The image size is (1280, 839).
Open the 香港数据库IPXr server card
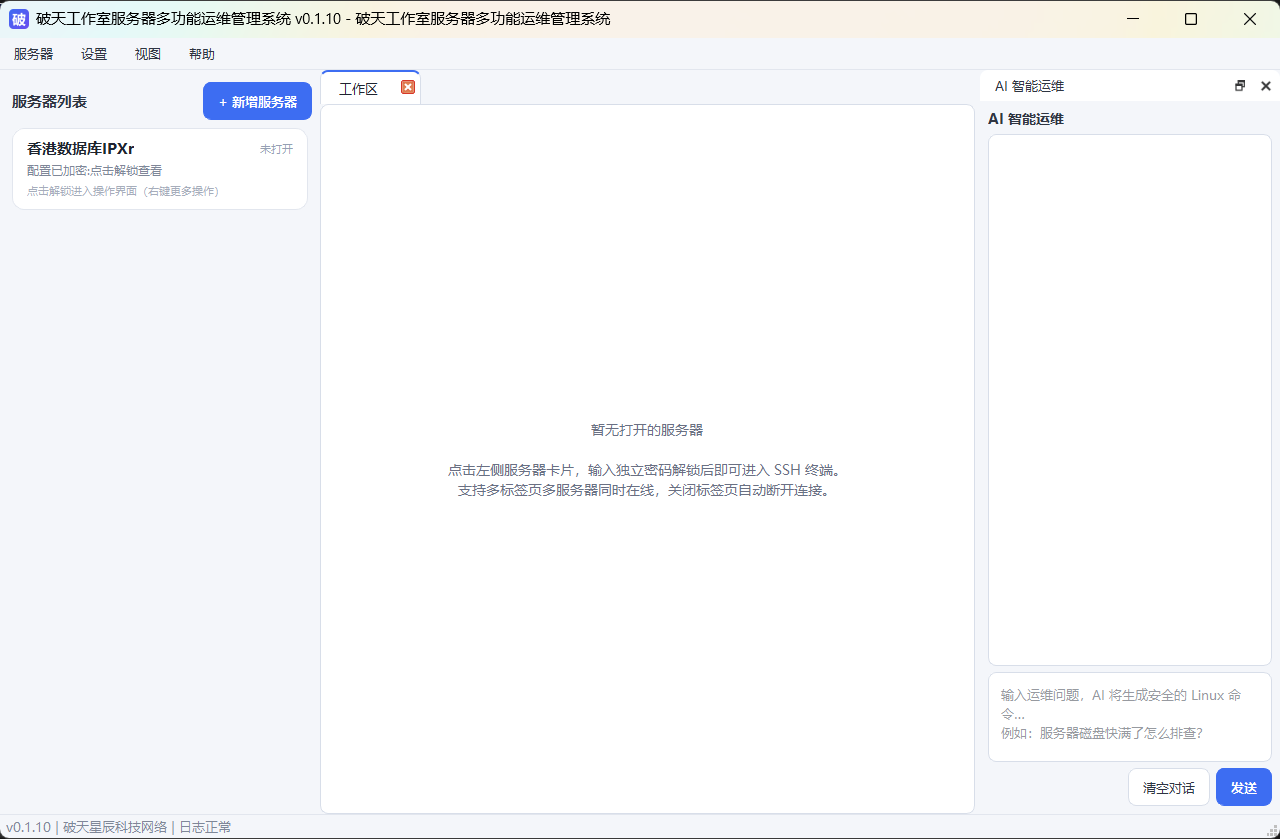(160, 169)
